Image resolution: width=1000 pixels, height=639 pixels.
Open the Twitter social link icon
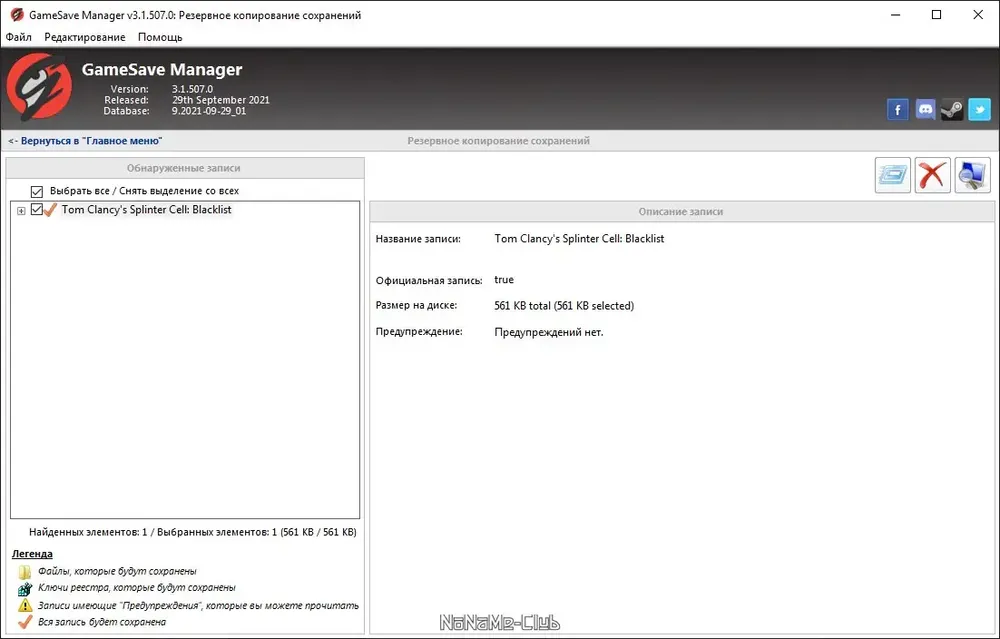[x=980, y=110]
